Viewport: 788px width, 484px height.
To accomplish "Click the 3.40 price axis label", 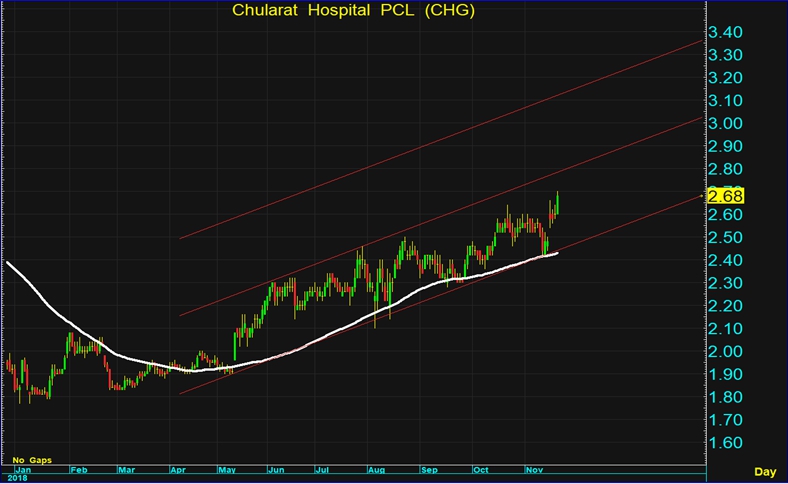I will pos(725,32).
